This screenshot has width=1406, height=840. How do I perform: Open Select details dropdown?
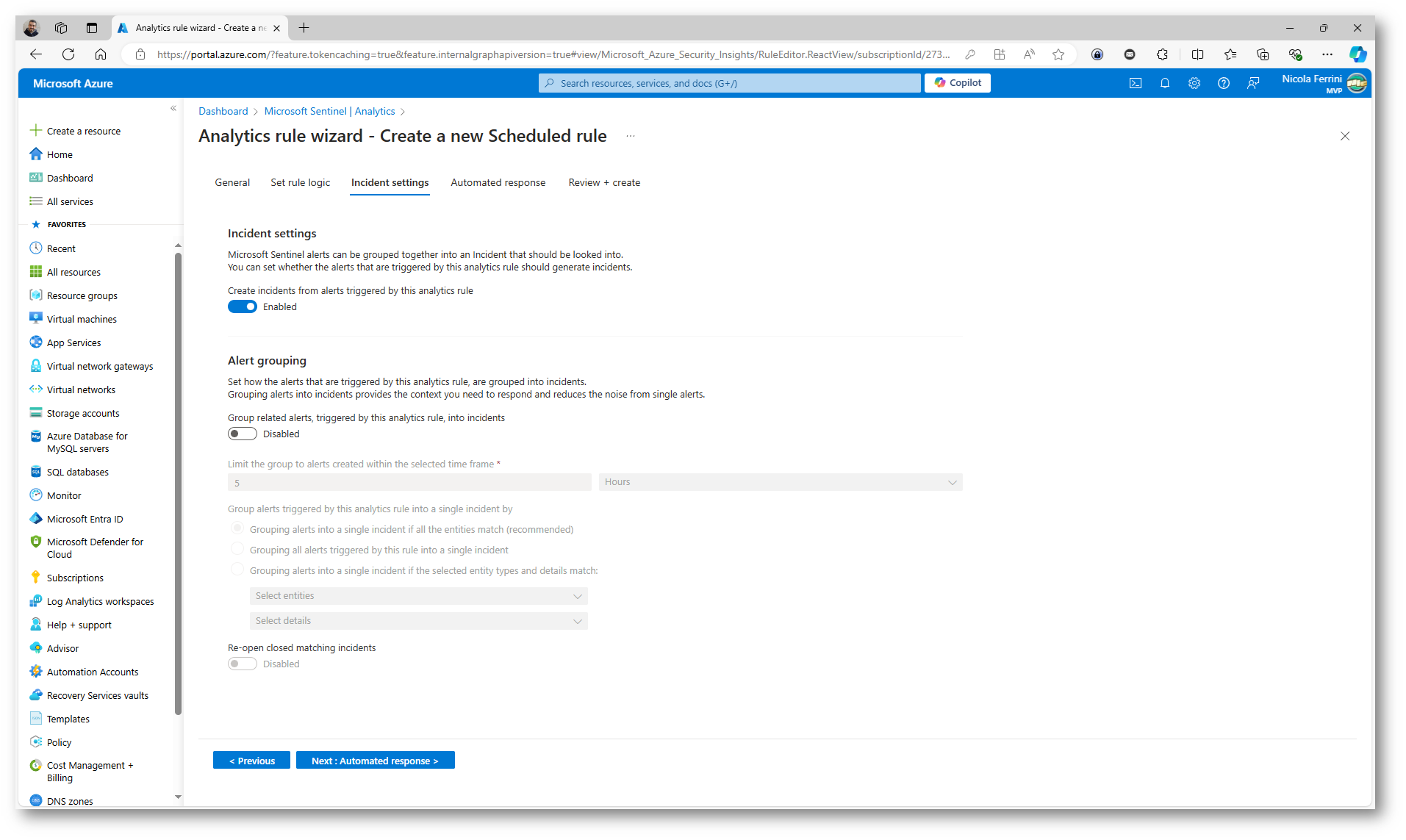coord(418,621)
